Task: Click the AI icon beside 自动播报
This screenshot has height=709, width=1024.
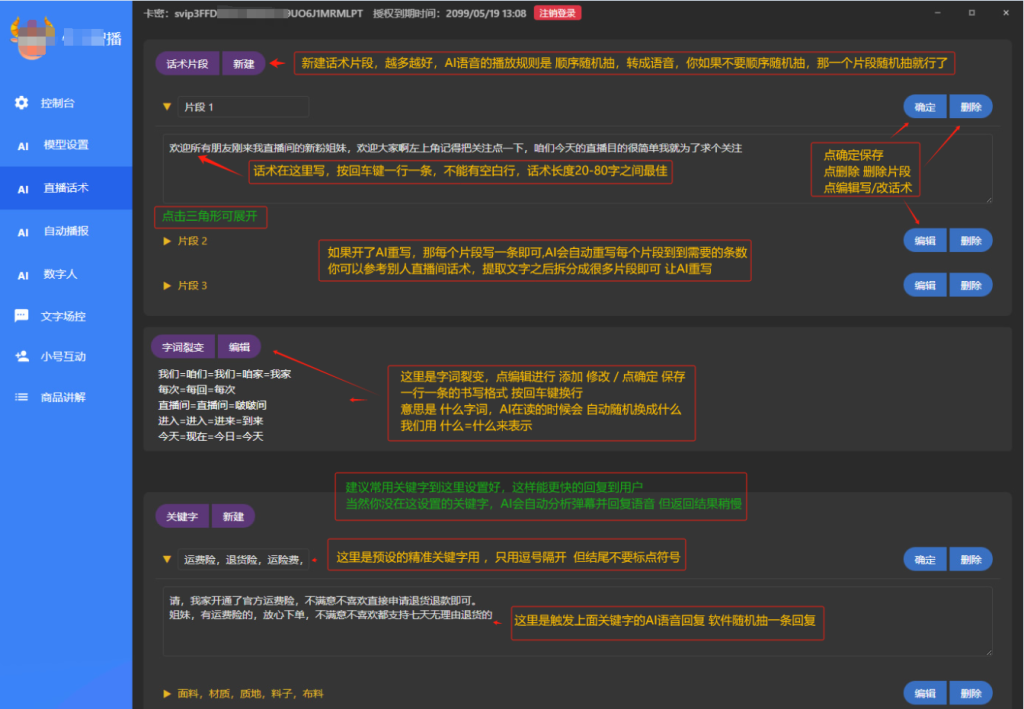Action: [x=23, y=232]
